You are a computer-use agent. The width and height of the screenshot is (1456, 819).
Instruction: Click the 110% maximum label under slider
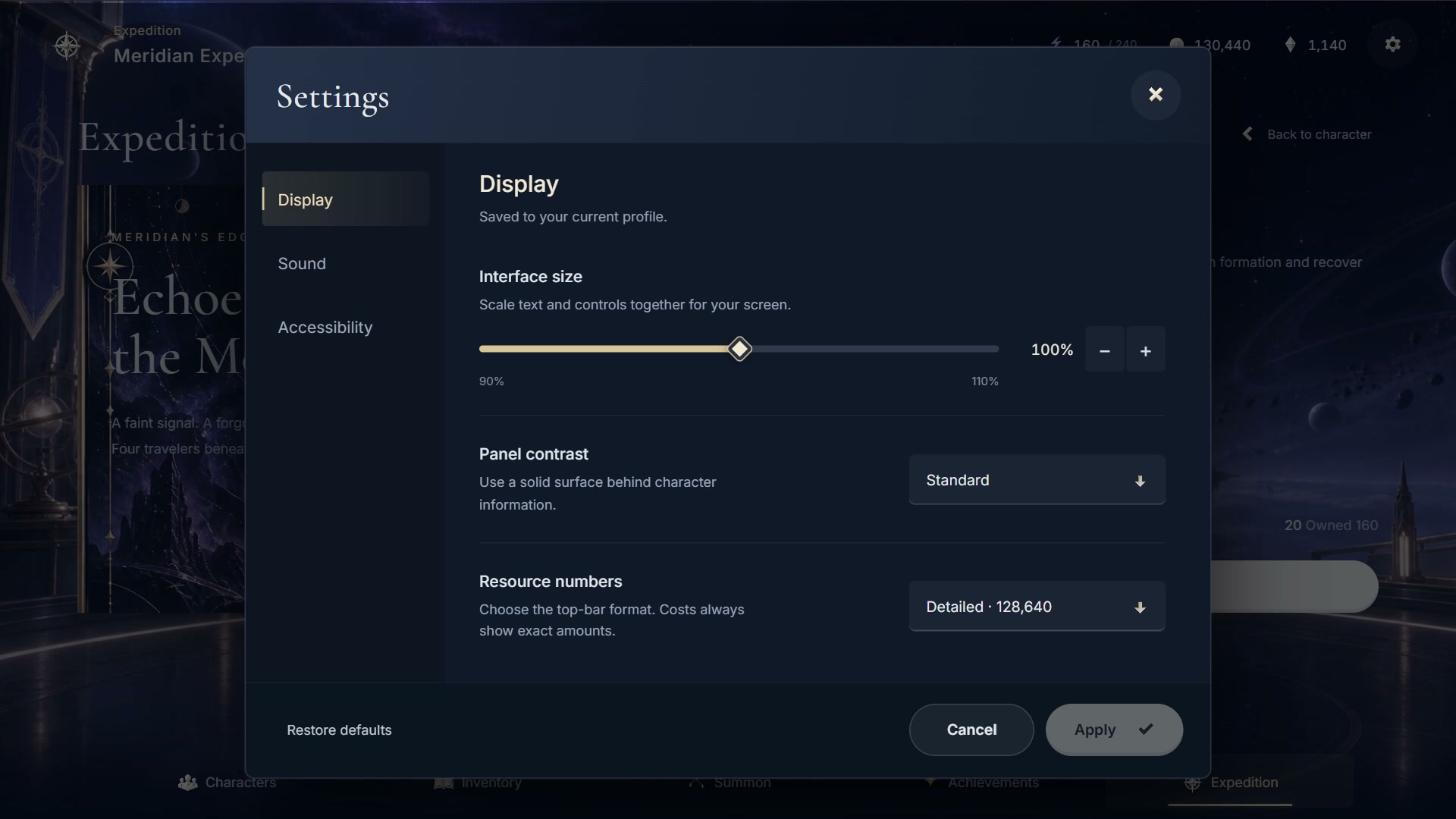click(984, 381)
